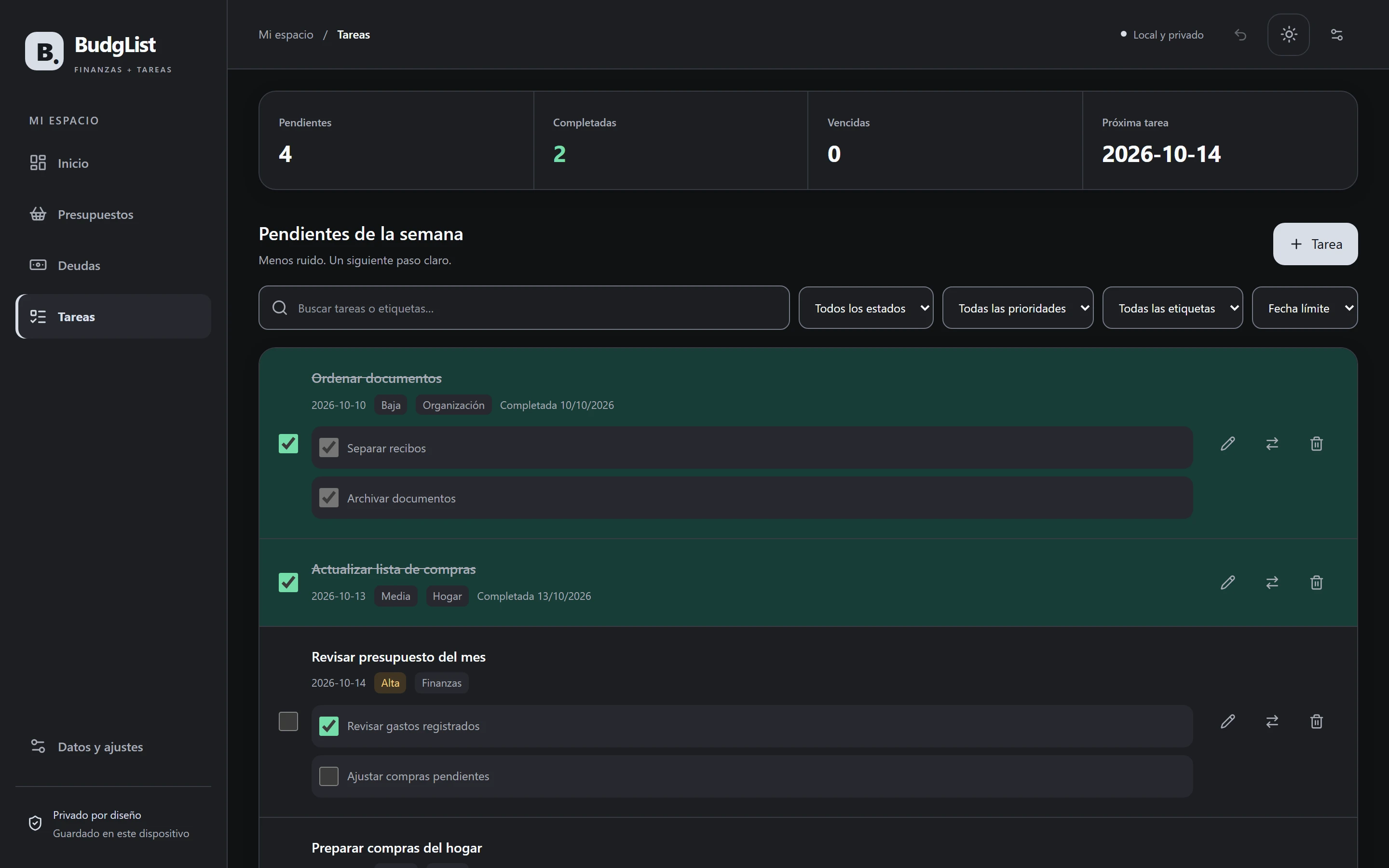Uncheck the Ordenar documentos task checkbox
1389x868 pixels.
coord(288,444)
